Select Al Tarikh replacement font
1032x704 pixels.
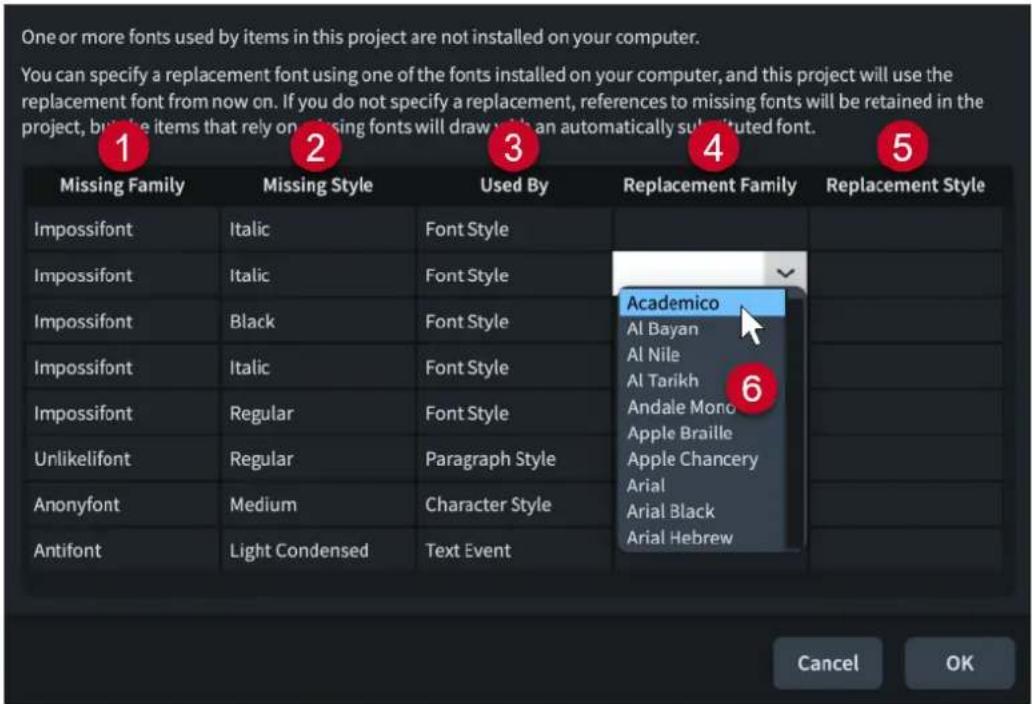[x=702, y=381]
